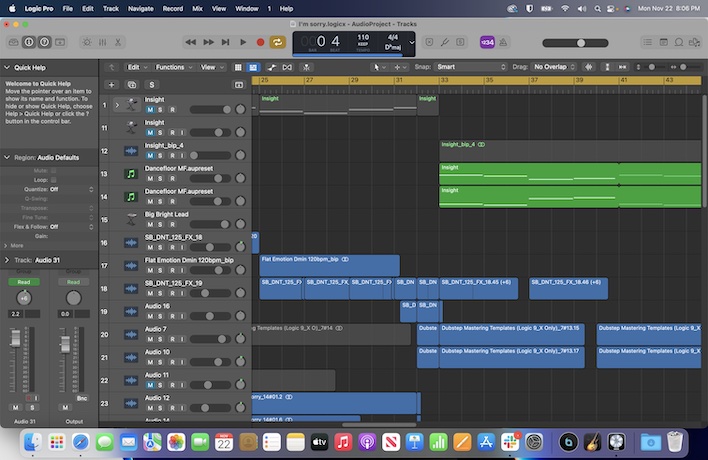Click the green Read automation button on Audio 31 strip
Viewport: 708px width, 460px height.
point(23,282)
